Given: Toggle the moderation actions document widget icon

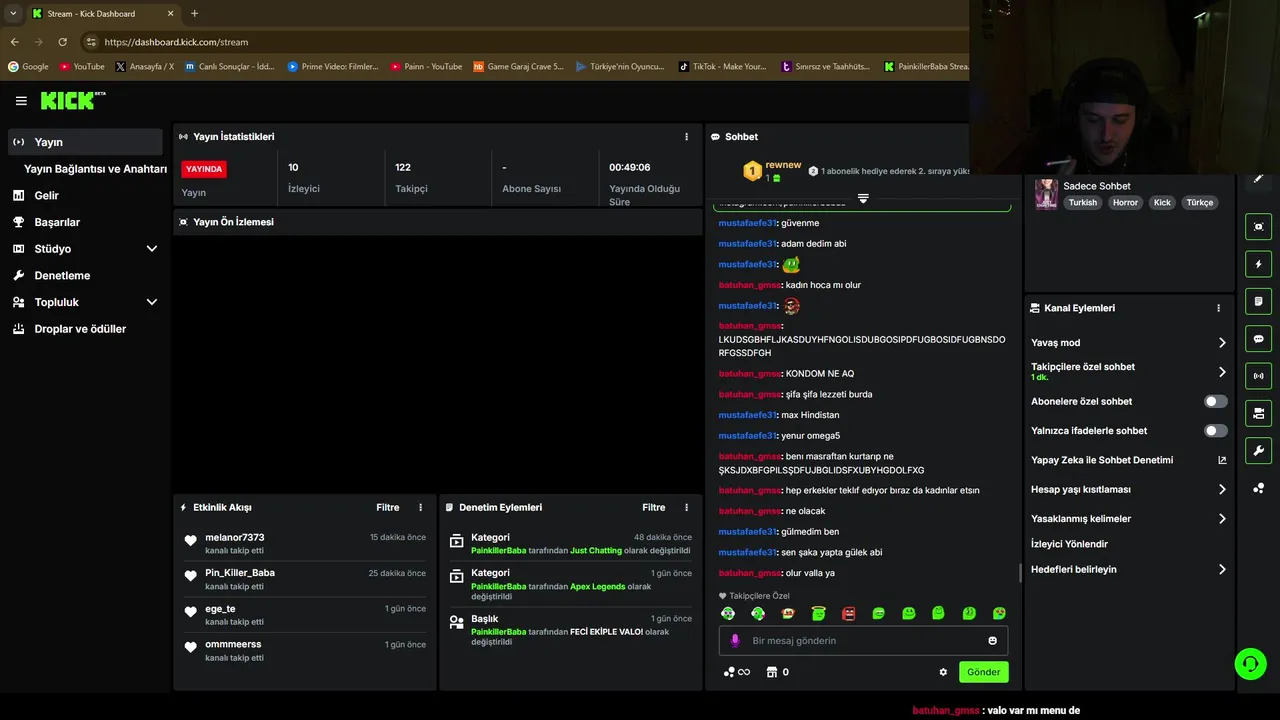Looking at the screenshot, I should click(1258, 301).
